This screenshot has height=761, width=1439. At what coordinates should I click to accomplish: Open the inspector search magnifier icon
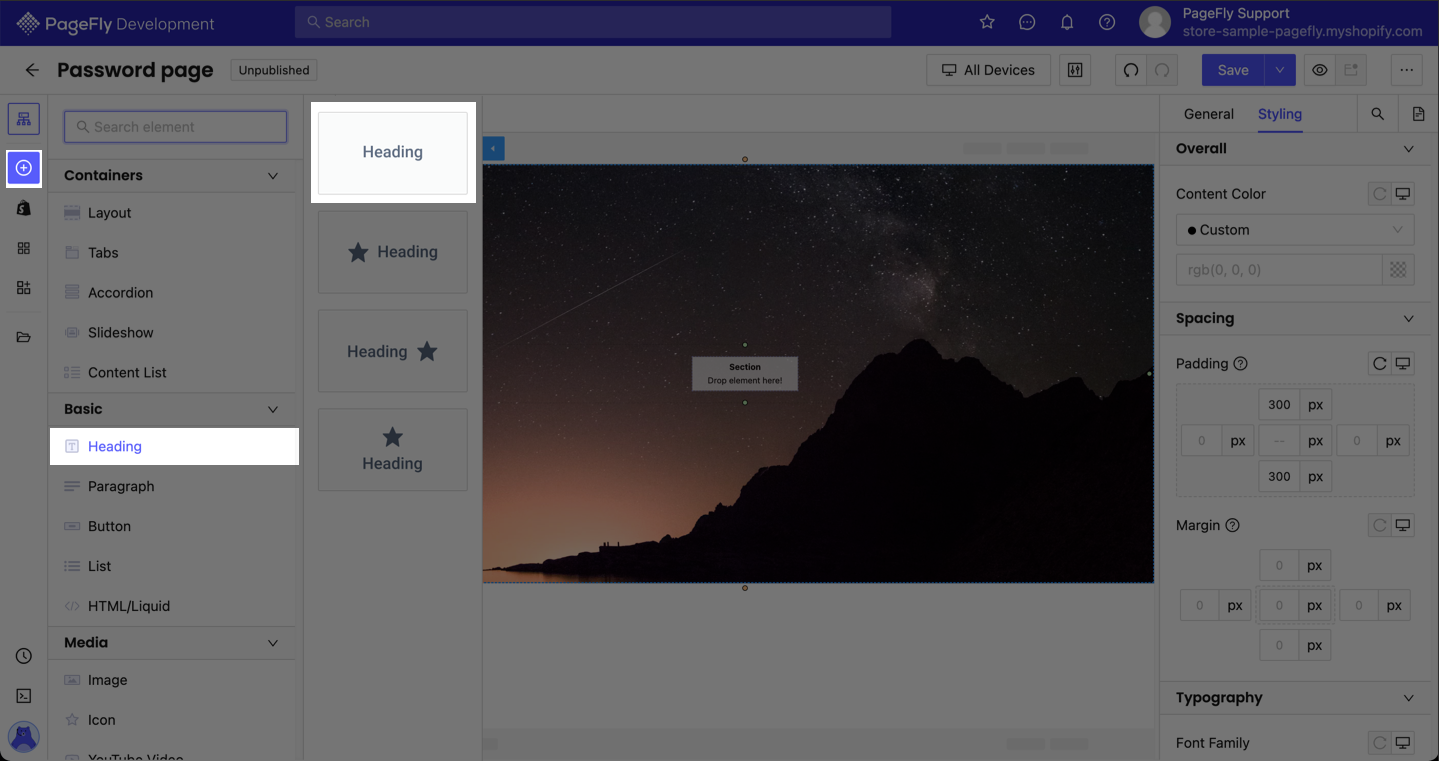[x=1378, y=114]
